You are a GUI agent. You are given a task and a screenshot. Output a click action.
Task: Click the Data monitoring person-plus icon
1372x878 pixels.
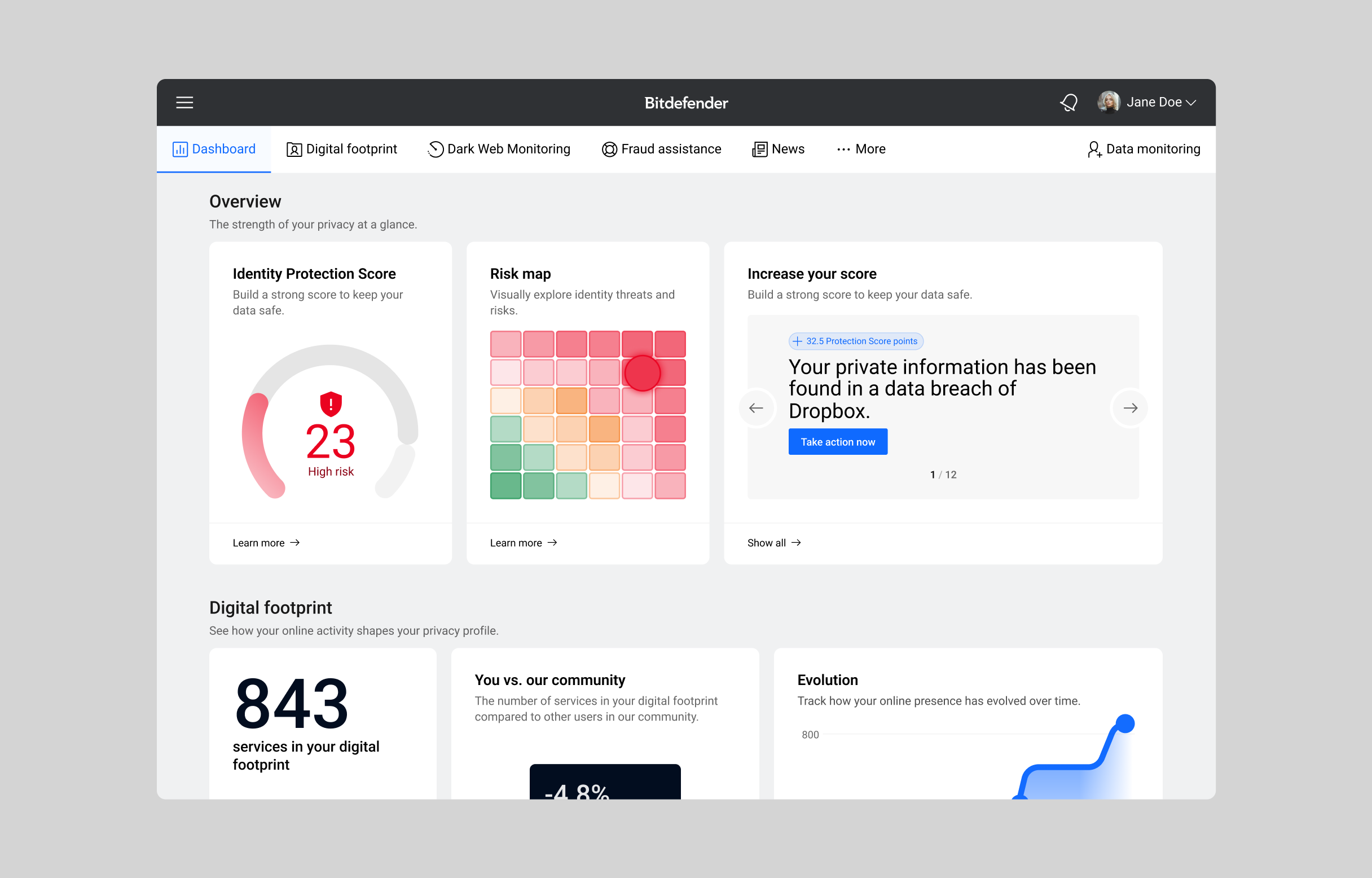point(1094,150)
